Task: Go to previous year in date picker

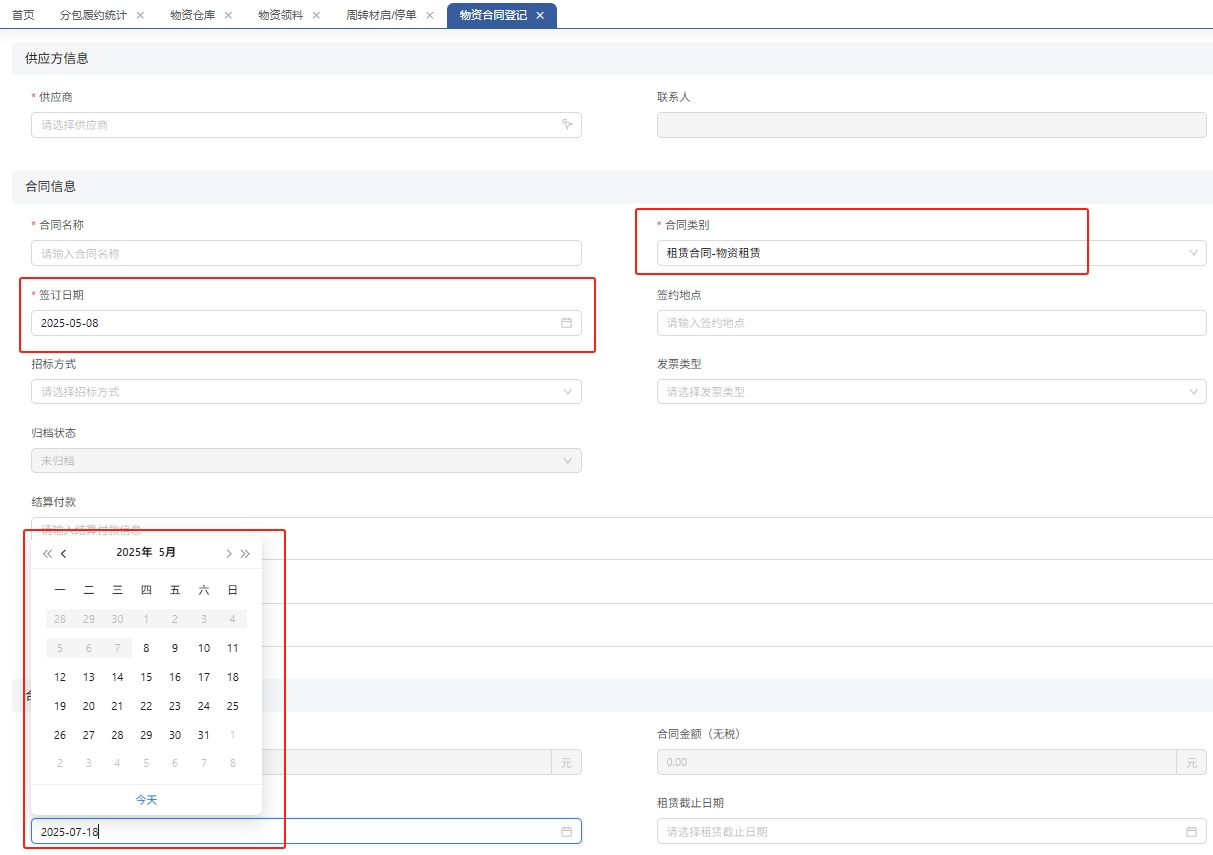Action: click(x=47, y=553)
